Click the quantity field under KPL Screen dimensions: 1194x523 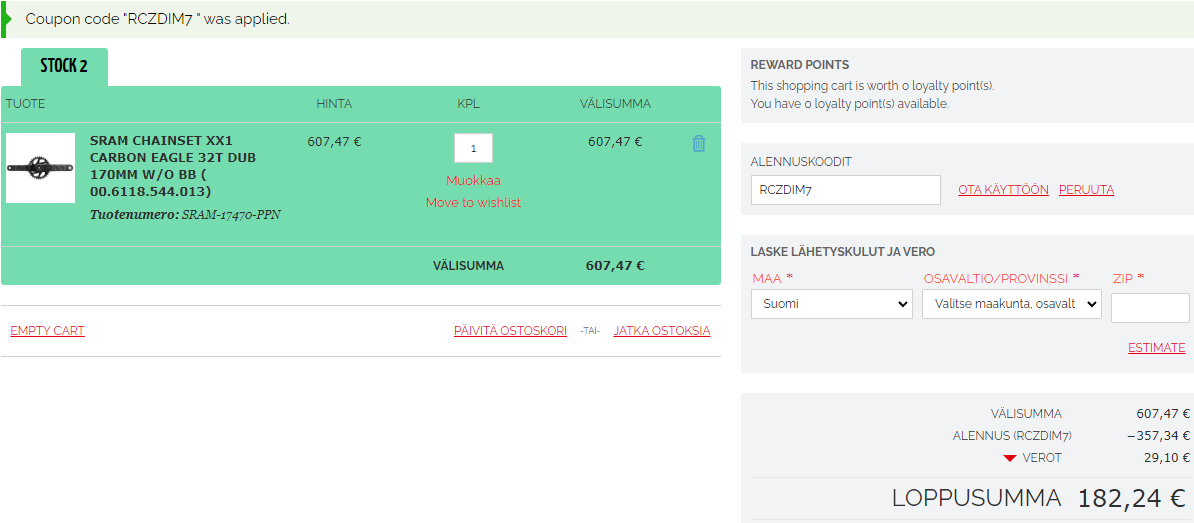(473, 148)
